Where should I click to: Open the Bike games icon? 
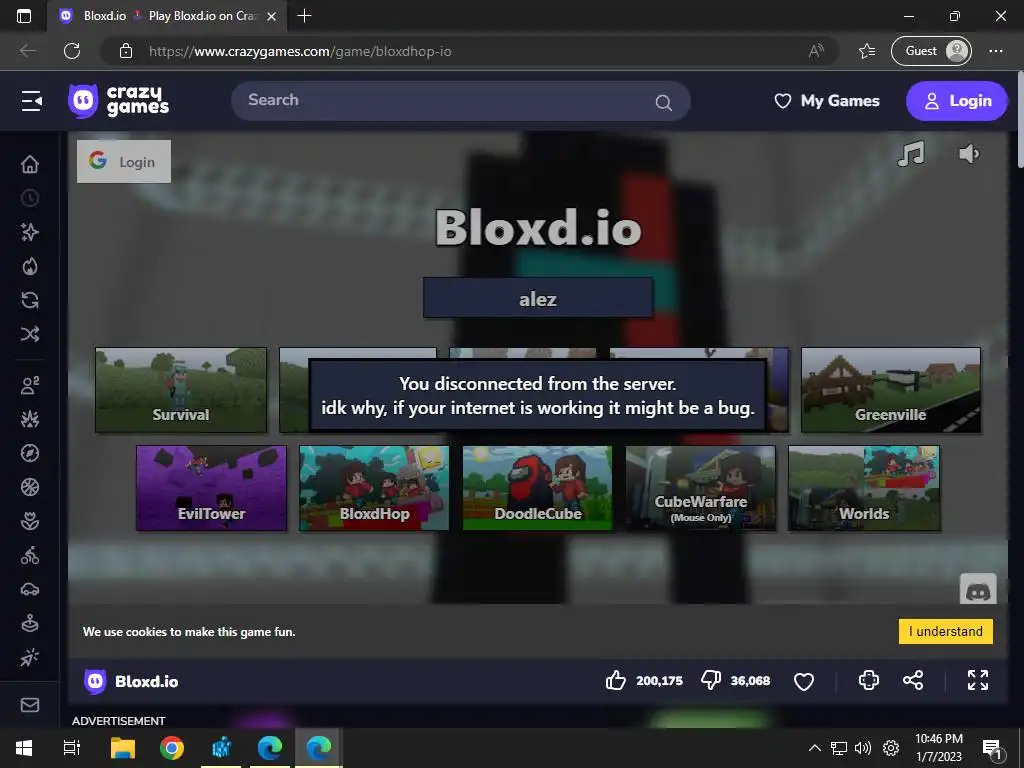(x=30, y=555)
